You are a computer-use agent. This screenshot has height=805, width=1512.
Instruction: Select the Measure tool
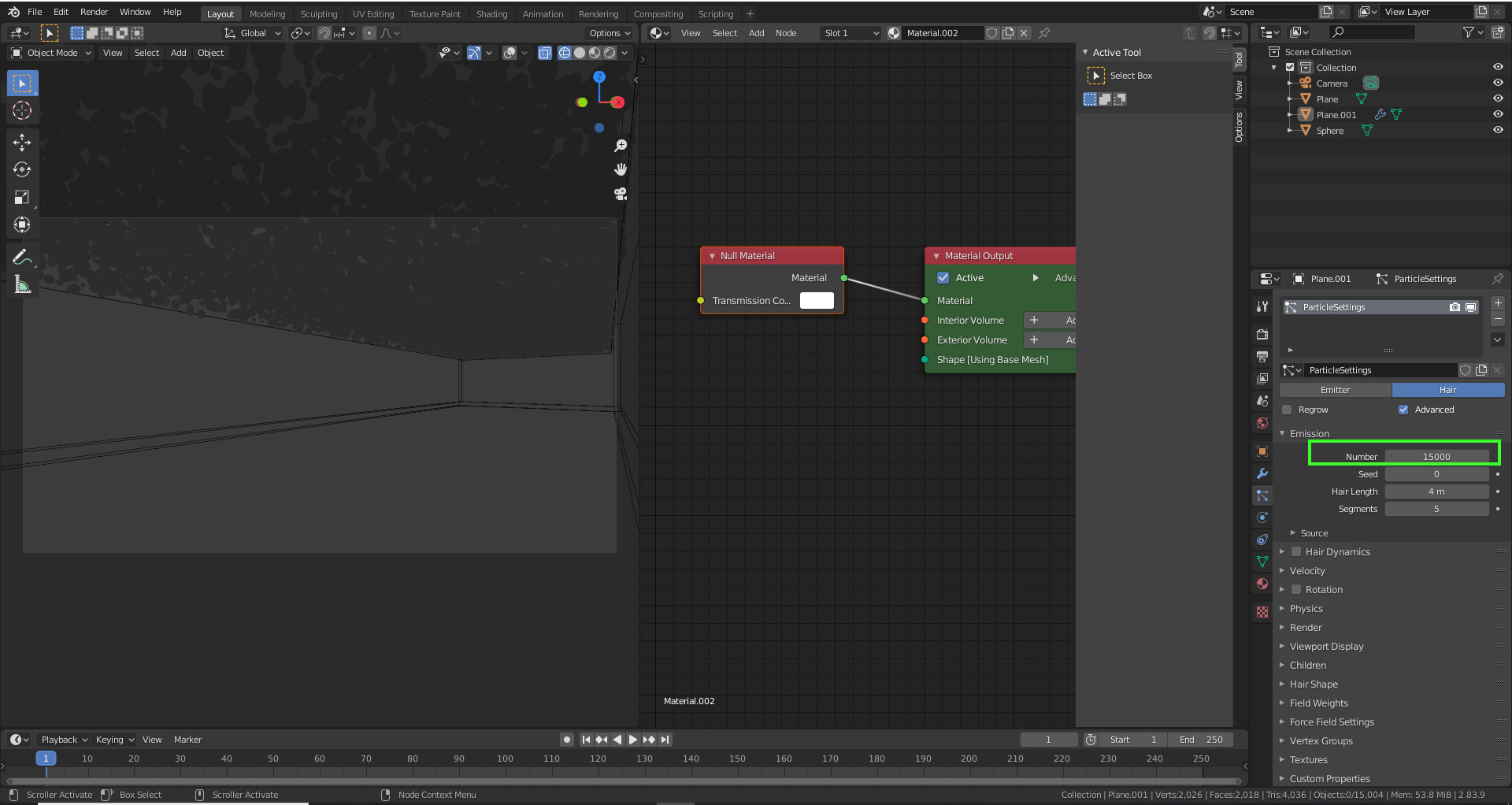point(22,284)
